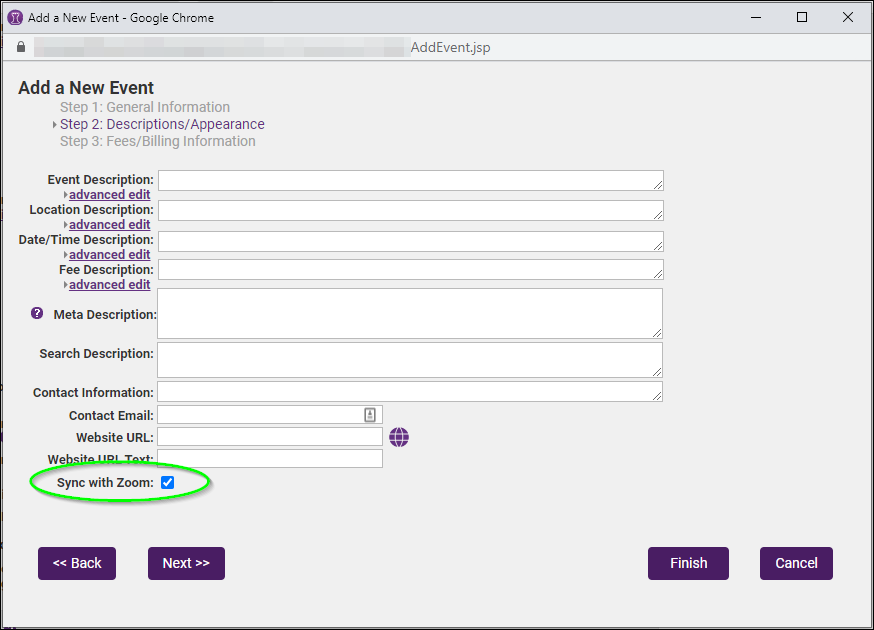Click the Website URL input field
Image resolution: width=874 pixels, height=630 pixels.
270,437
